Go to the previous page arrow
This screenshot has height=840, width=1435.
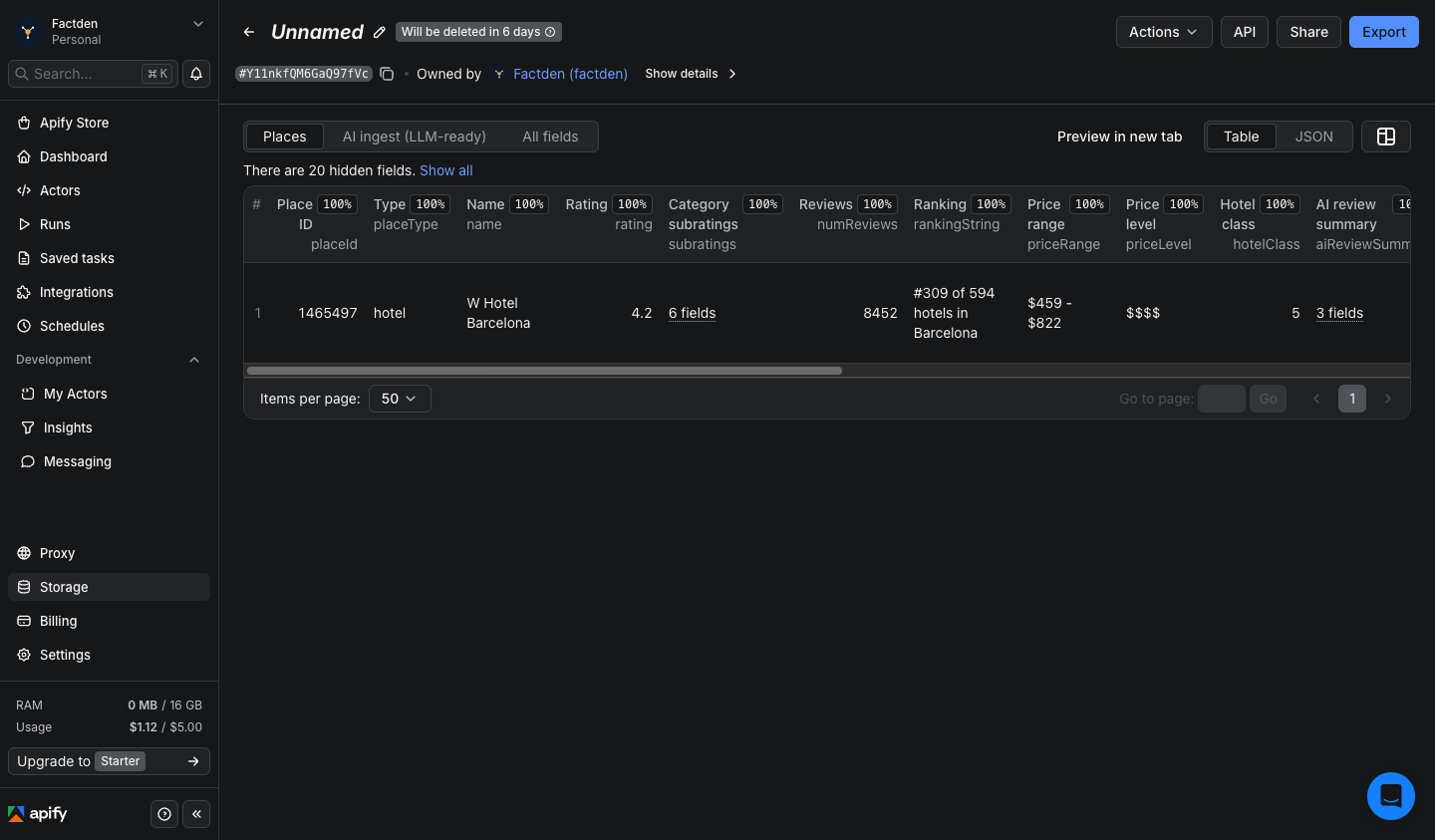click(x=1316, y=399)
